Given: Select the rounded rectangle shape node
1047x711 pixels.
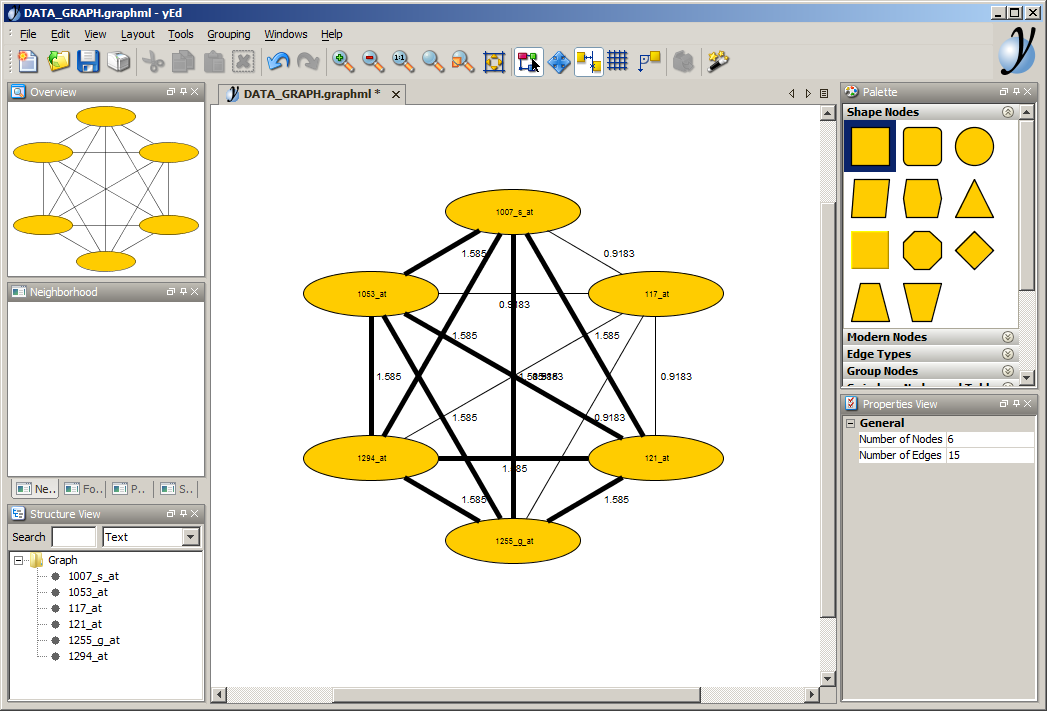Looking at the screenshot, I should coord(922,146).
